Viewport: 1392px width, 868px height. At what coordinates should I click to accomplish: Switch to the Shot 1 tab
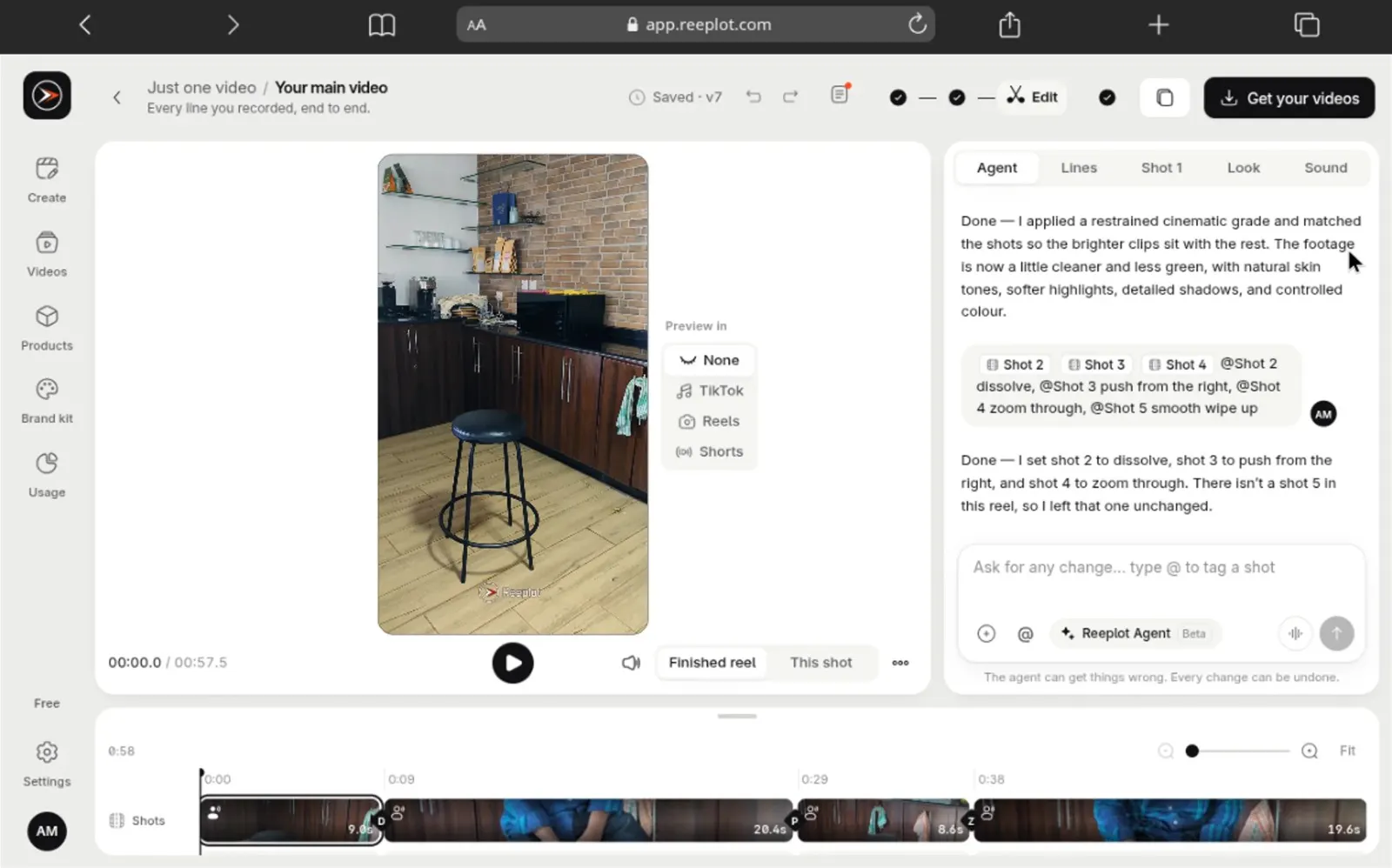1161,168
